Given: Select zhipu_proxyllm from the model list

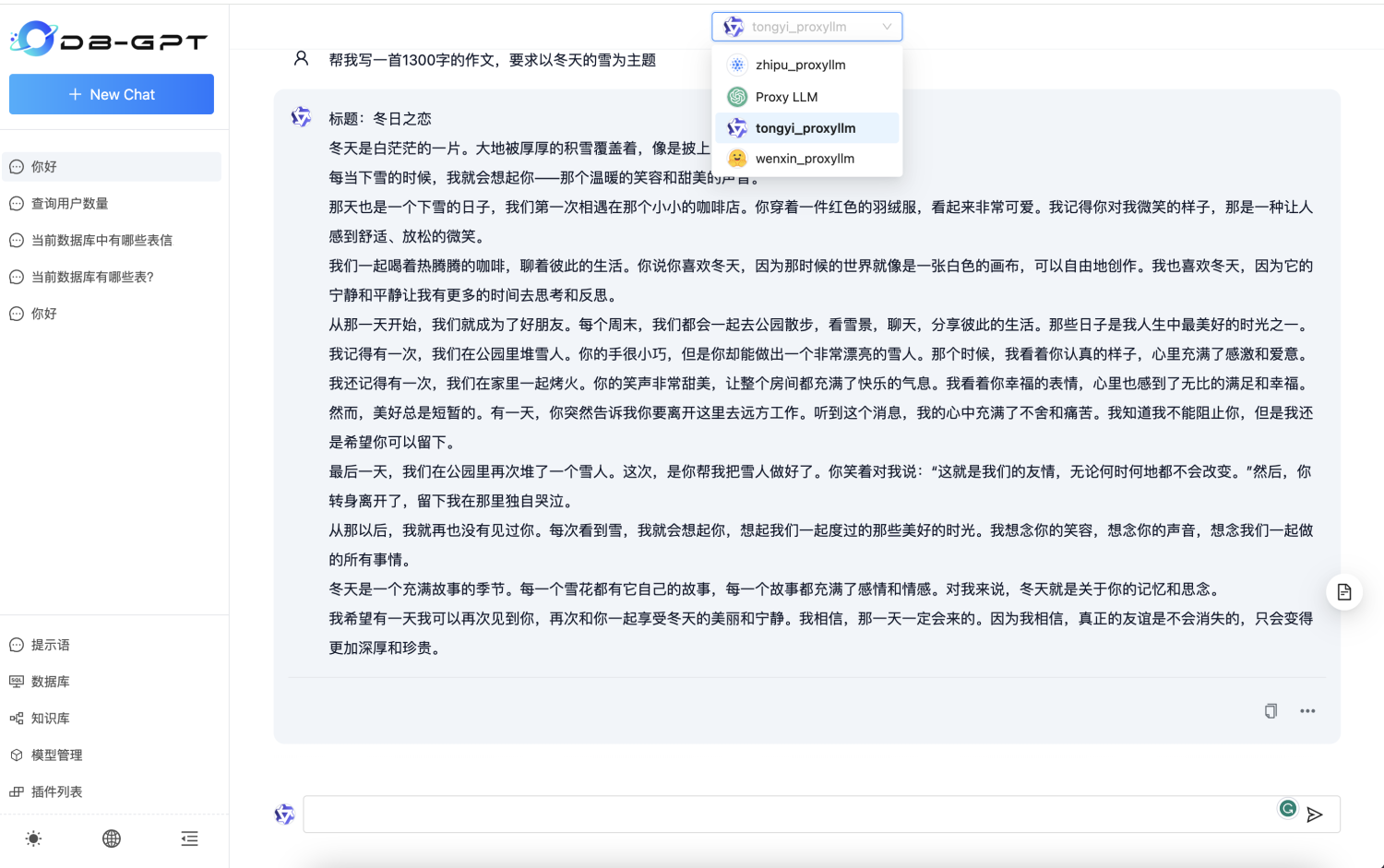Looking at the screenshot, I should tap(799, 65).
